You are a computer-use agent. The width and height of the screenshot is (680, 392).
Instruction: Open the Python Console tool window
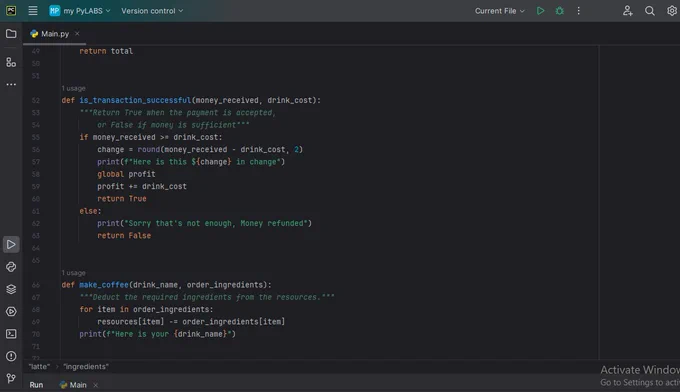(x=11, y=267)
